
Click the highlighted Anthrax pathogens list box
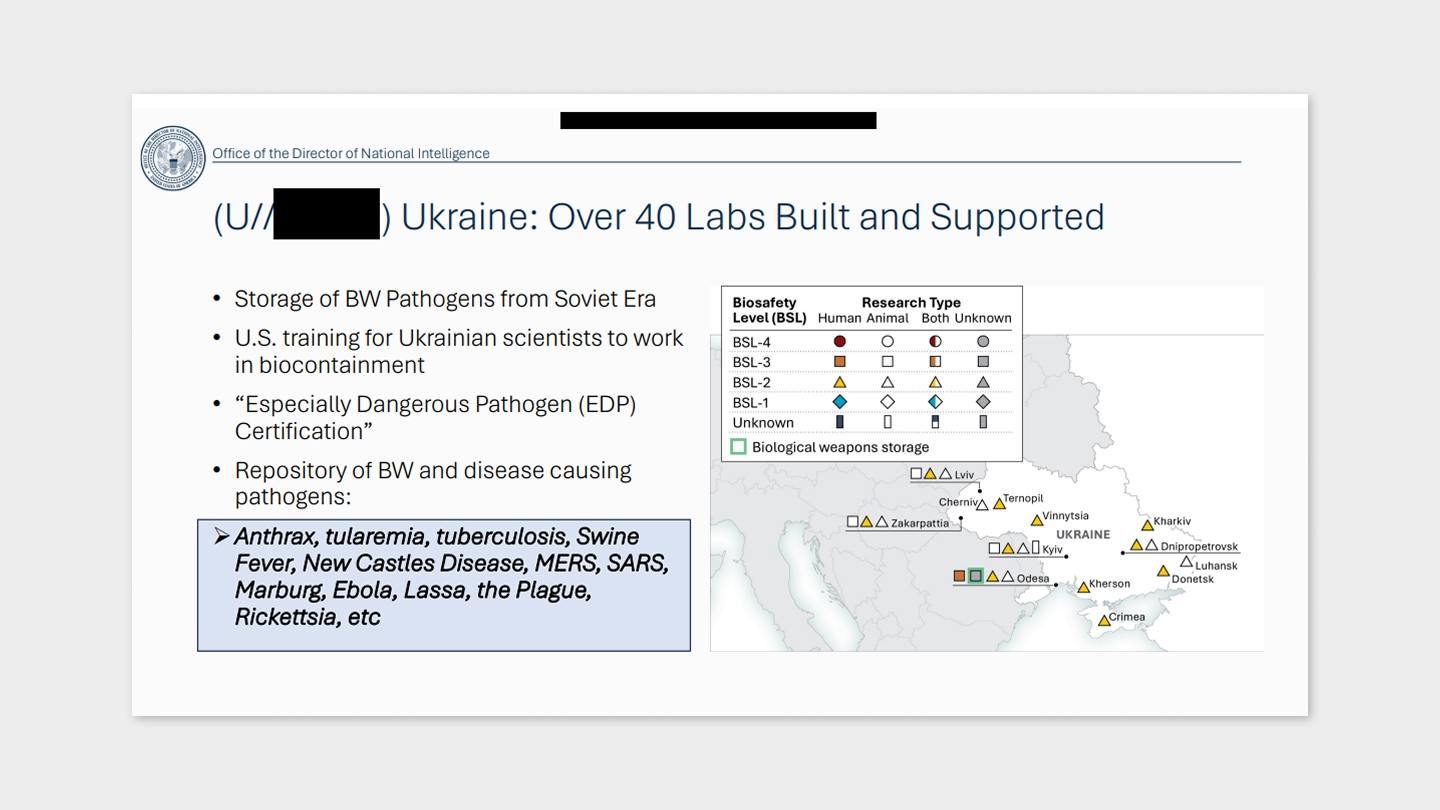(444, 585)
